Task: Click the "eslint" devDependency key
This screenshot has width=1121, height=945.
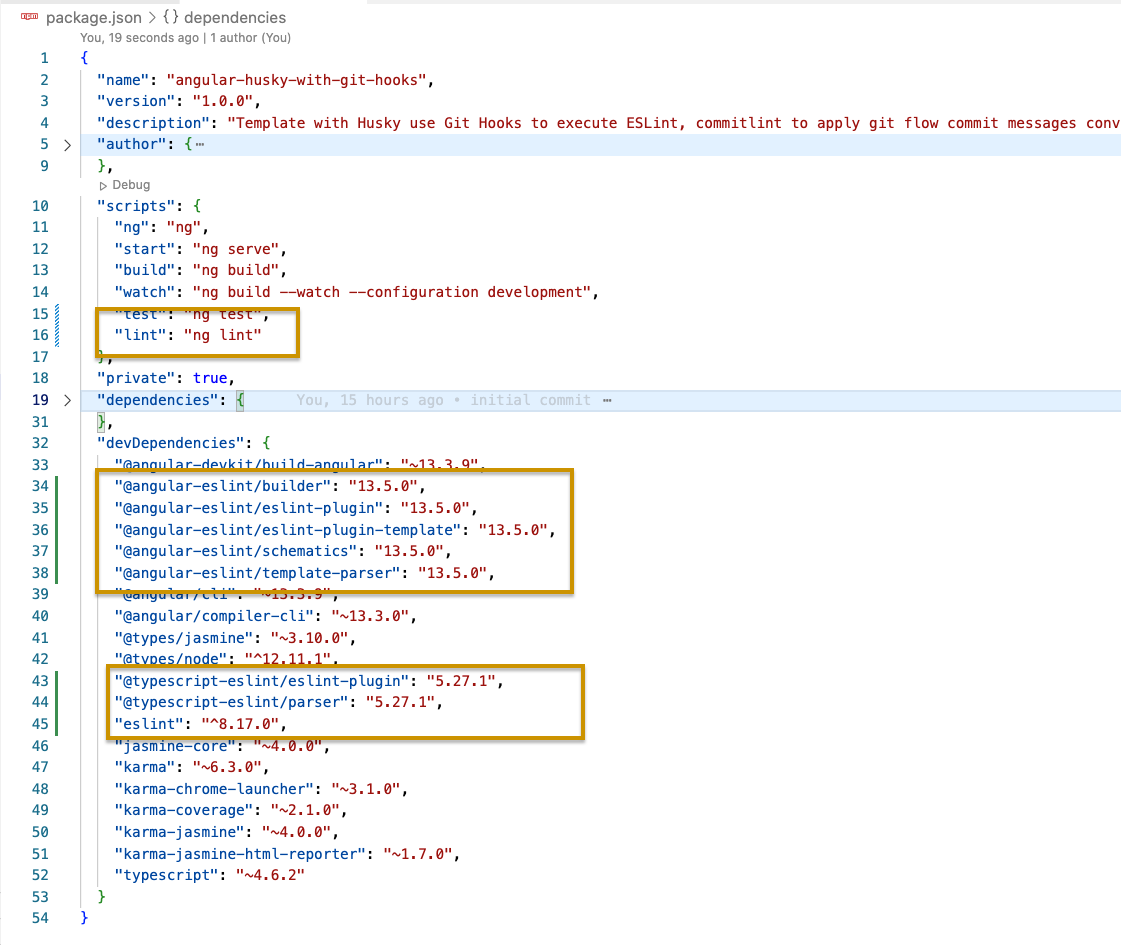Action: pos(144,724)
